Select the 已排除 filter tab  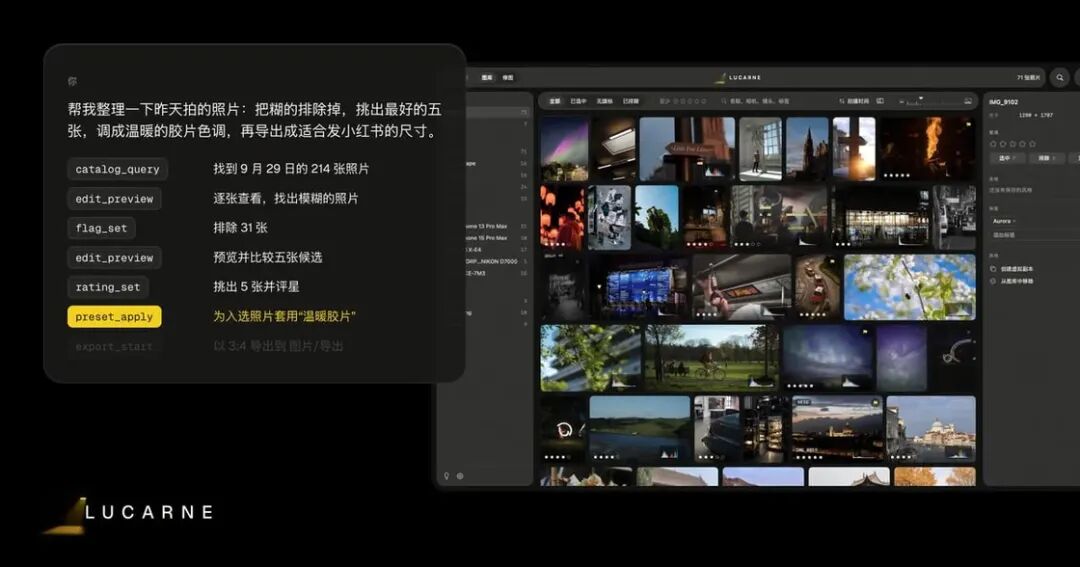click(x=631, y=101)
